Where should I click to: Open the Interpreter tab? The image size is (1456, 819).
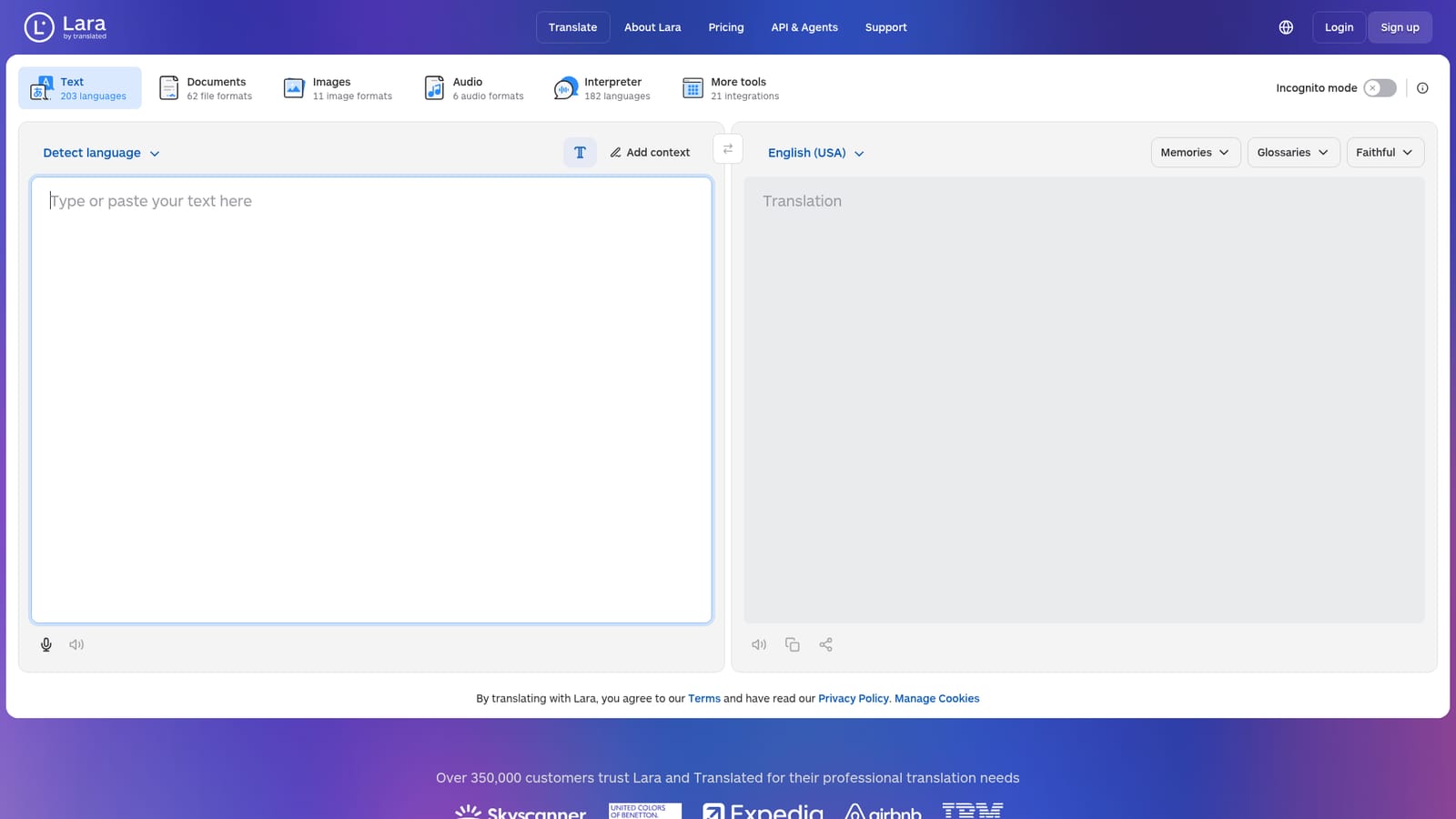(602, 88)
